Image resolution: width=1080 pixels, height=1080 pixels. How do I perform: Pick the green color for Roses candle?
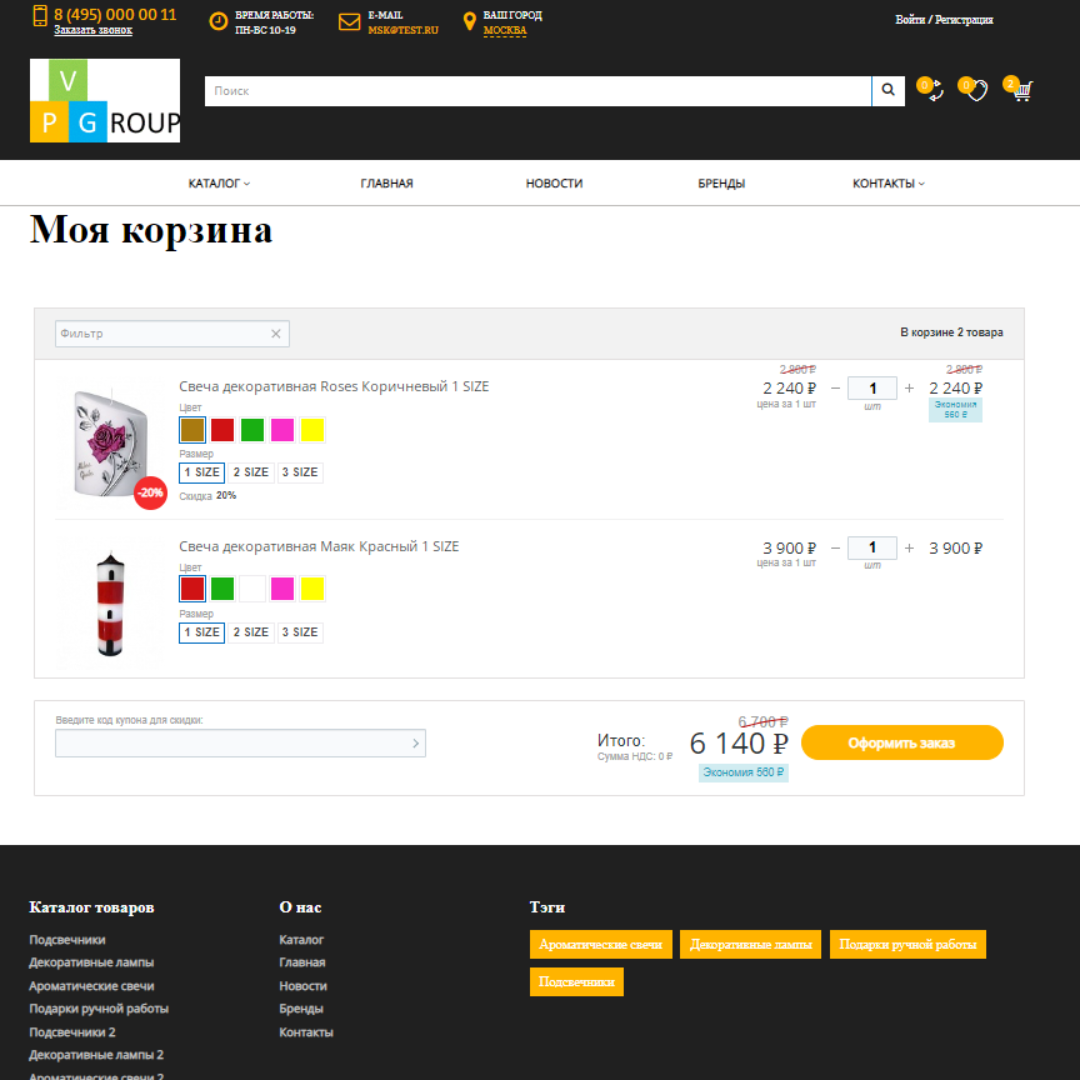coord(252,430)
